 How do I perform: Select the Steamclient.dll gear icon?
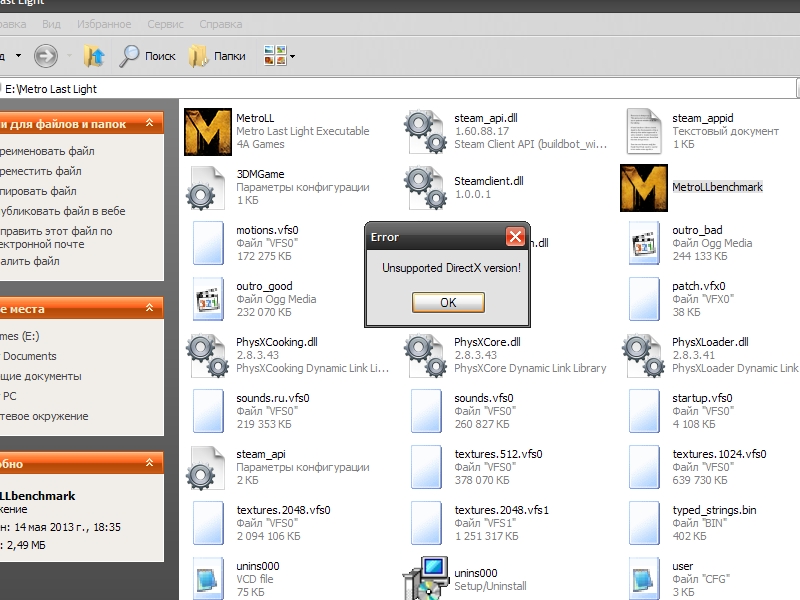(x=426, y=188)
